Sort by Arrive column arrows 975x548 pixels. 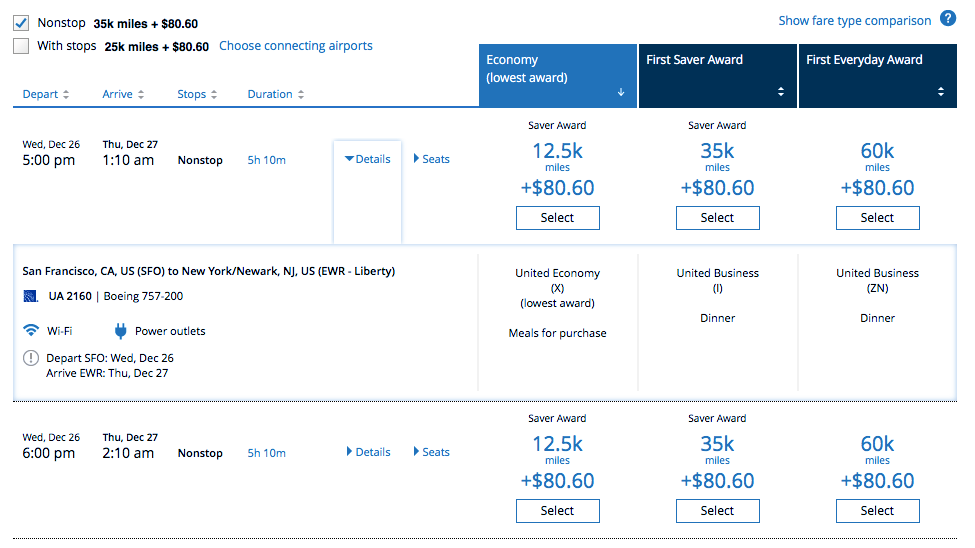pos(141,95)
